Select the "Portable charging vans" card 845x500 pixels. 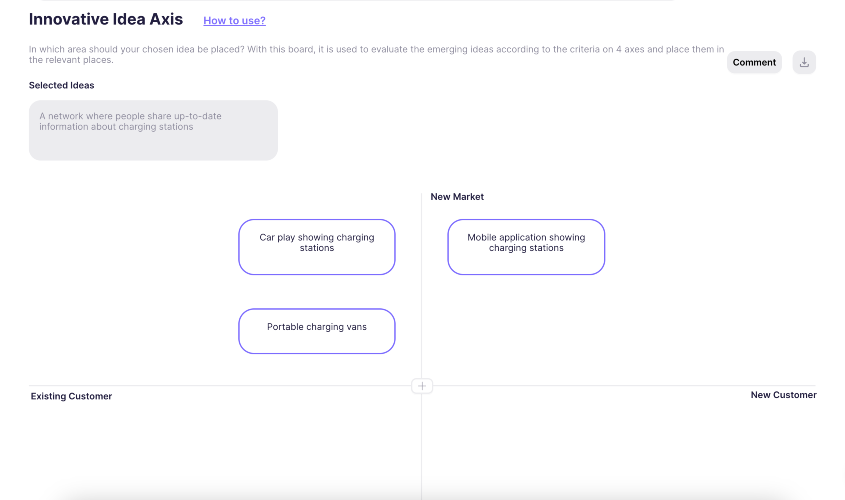point(317,331)
